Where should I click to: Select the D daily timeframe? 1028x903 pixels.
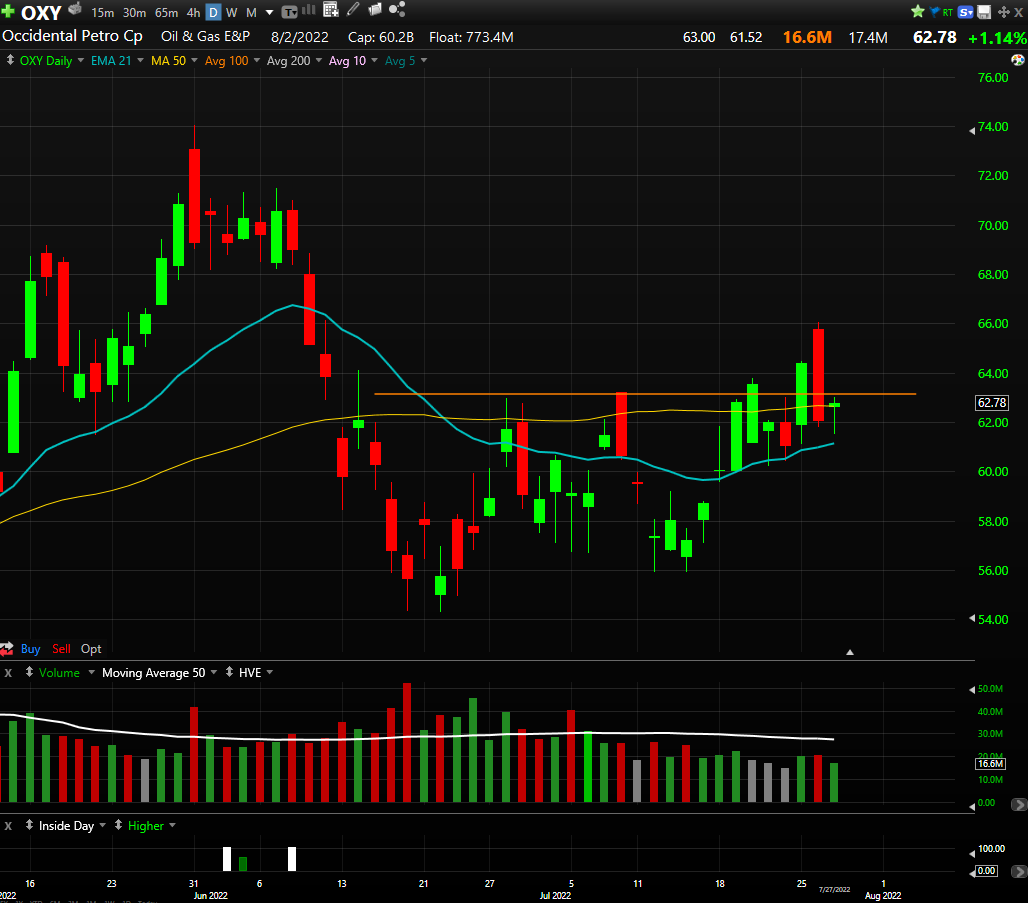[x=213, y=12]
